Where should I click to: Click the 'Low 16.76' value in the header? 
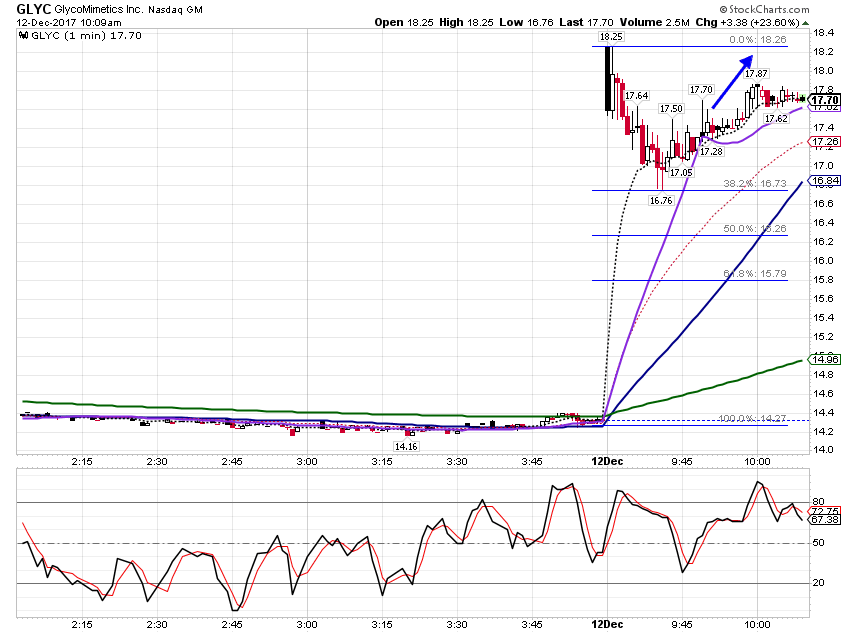tap(526, 22)
